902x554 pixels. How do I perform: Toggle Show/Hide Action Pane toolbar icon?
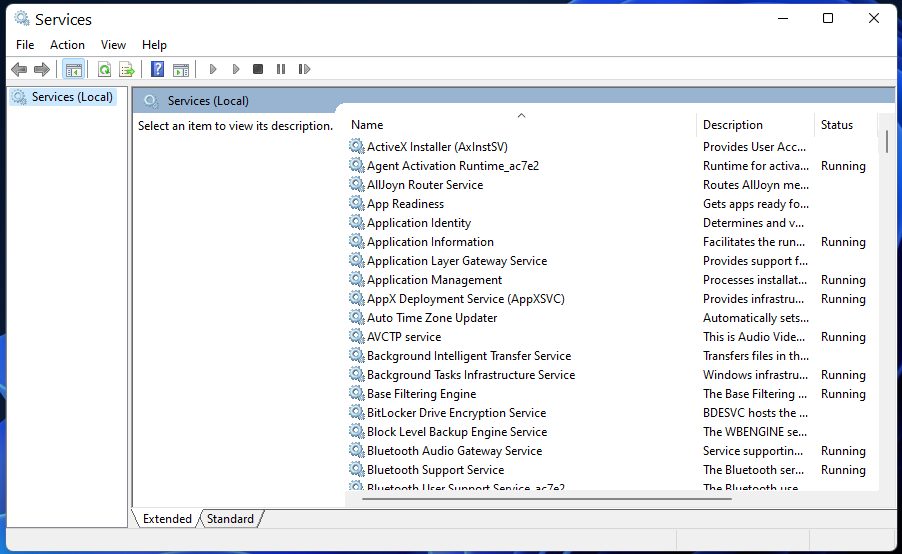coord(181,70)
